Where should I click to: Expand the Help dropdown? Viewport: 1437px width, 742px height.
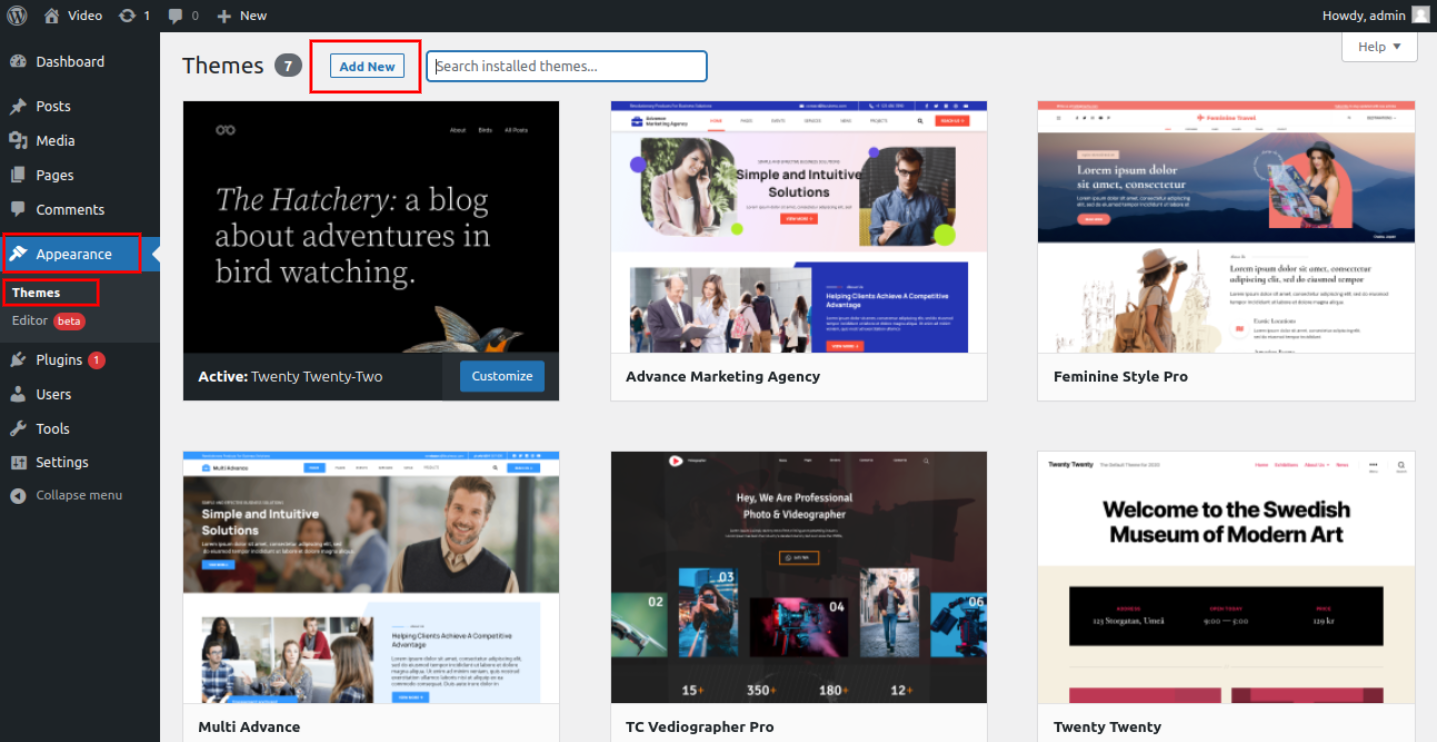point(1379,47)
